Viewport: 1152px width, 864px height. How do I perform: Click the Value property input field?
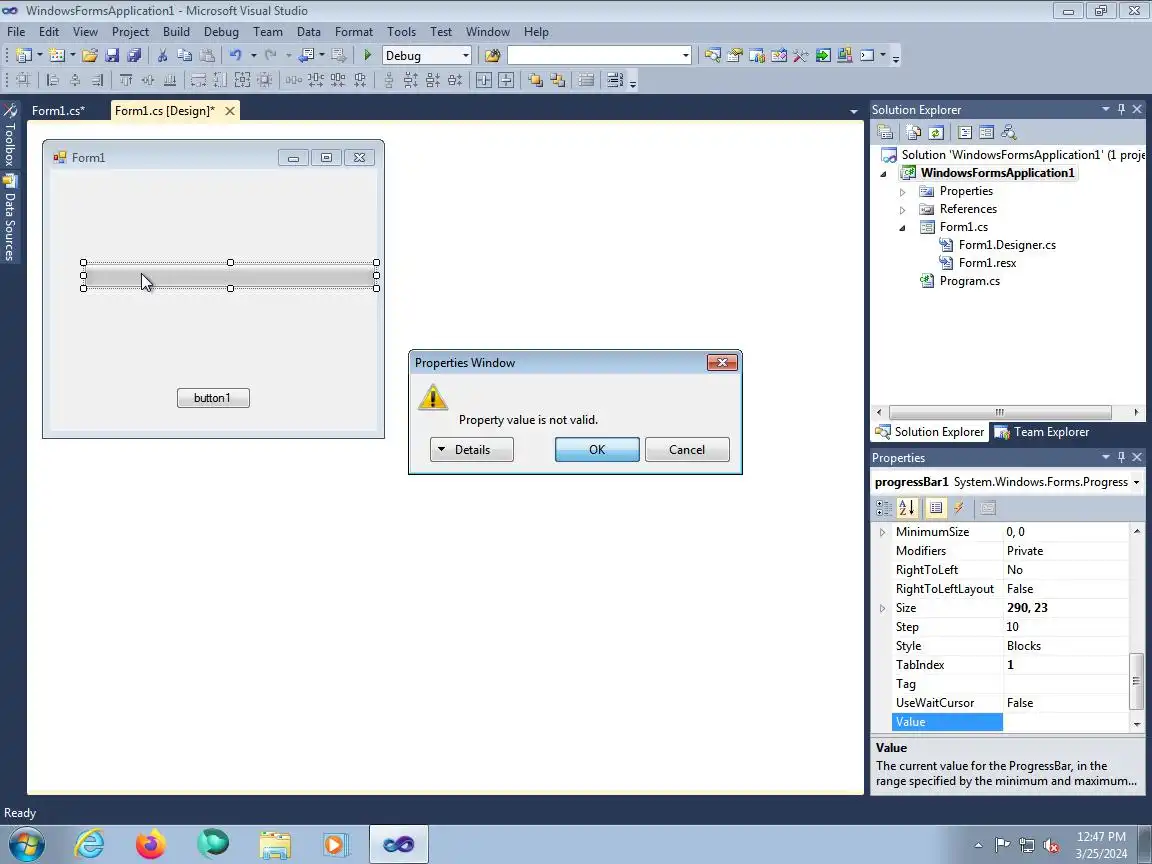click(x=1065, y=722)
